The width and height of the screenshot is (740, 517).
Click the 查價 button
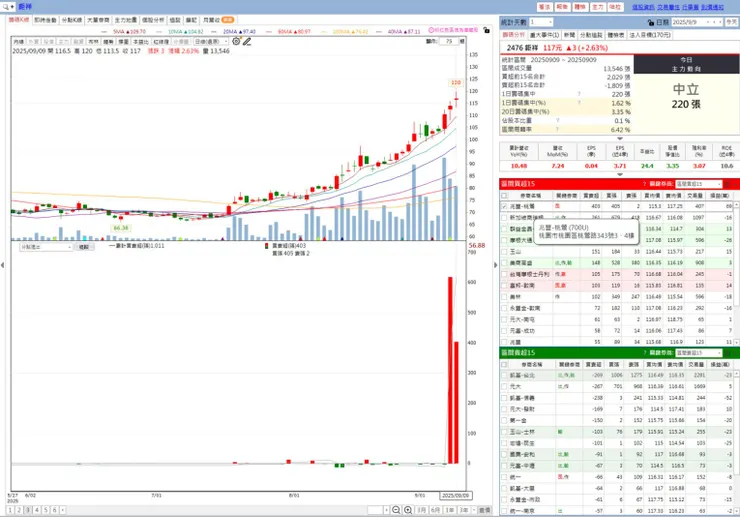pyautogui.click(x=484, y=510)
